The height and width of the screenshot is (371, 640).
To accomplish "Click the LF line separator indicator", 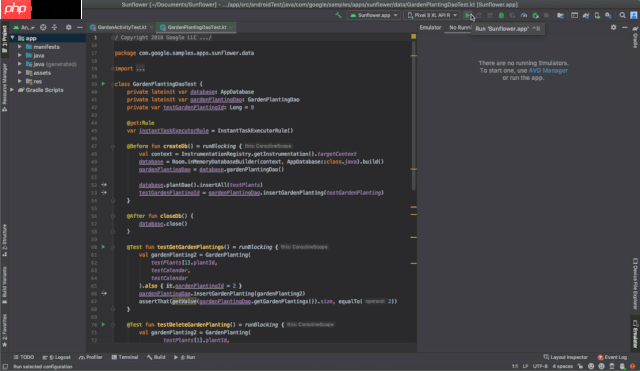I will pyautogui.click(x=525, y=366).
